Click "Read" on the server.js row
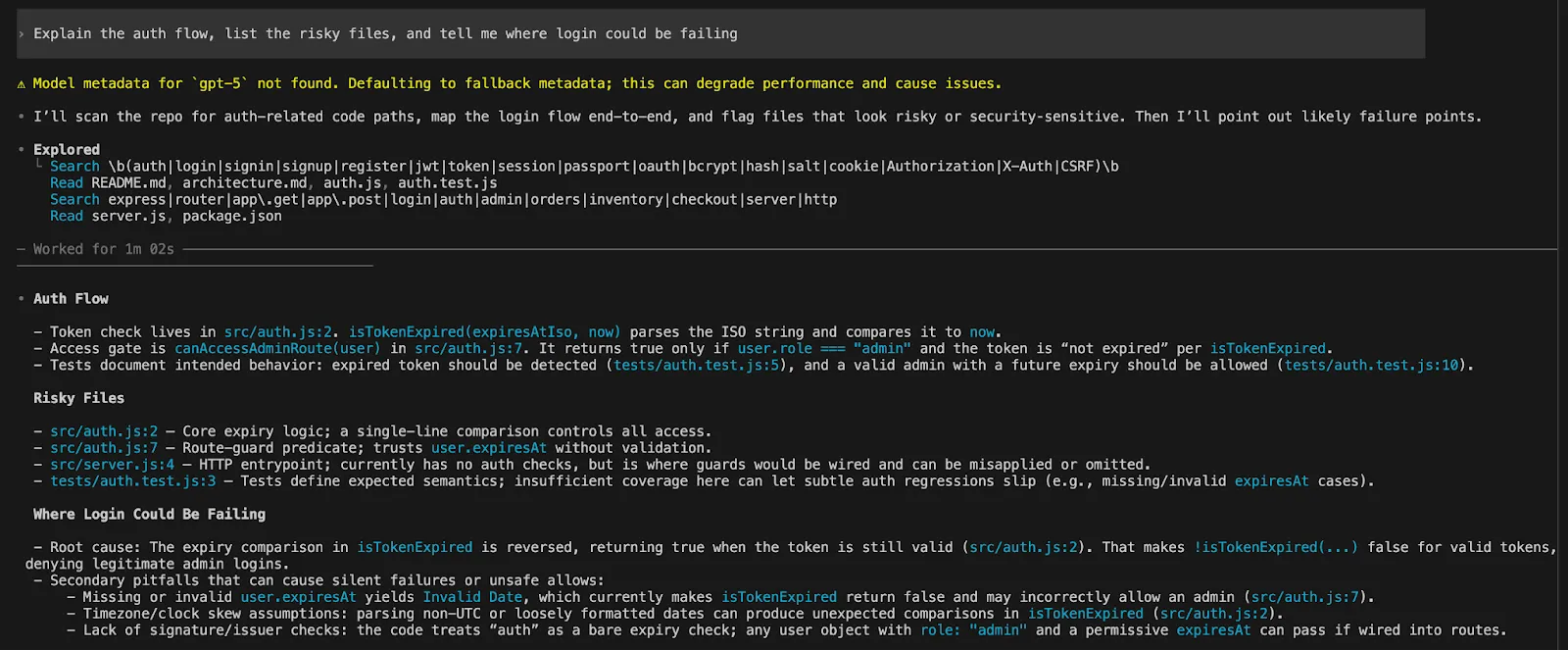The height and width of the screenshot is (650, 1568). (67, 217)
